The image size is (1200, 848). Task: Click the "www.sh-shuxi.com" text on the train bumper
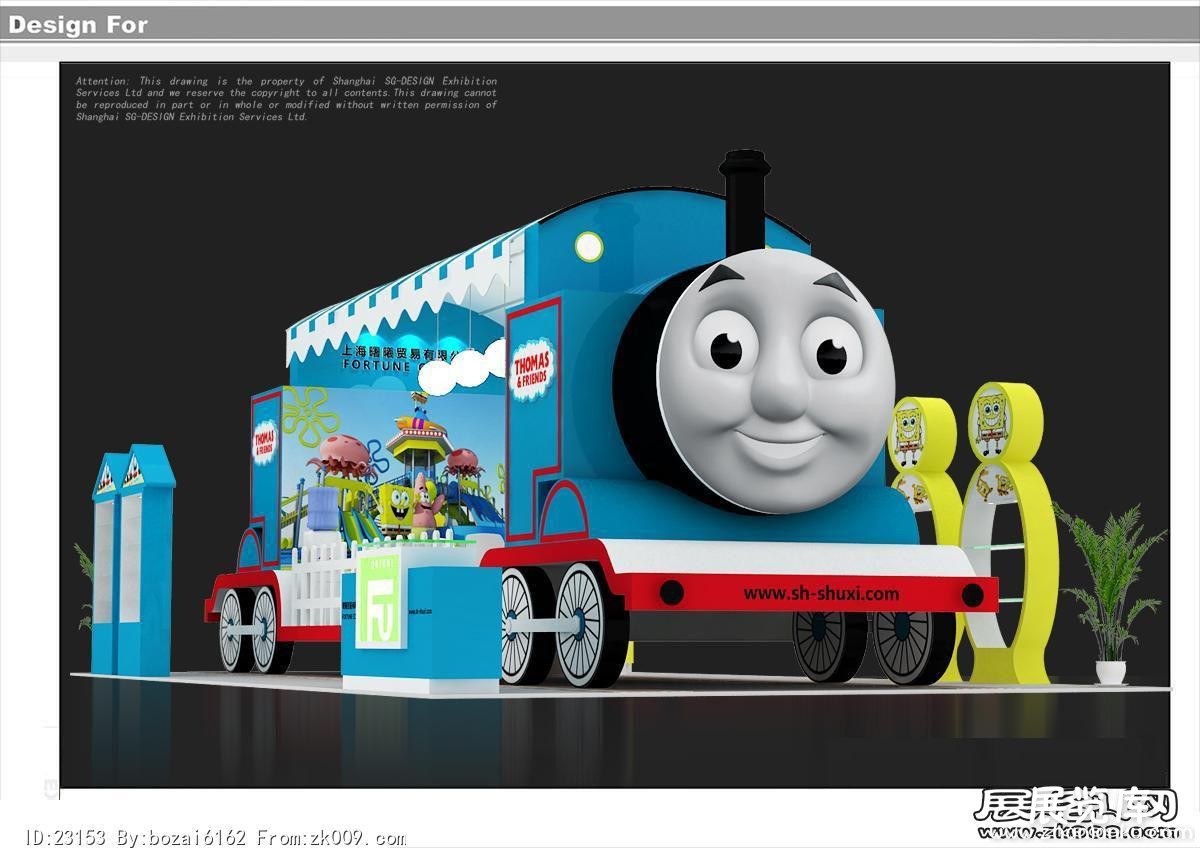[821, 593]
